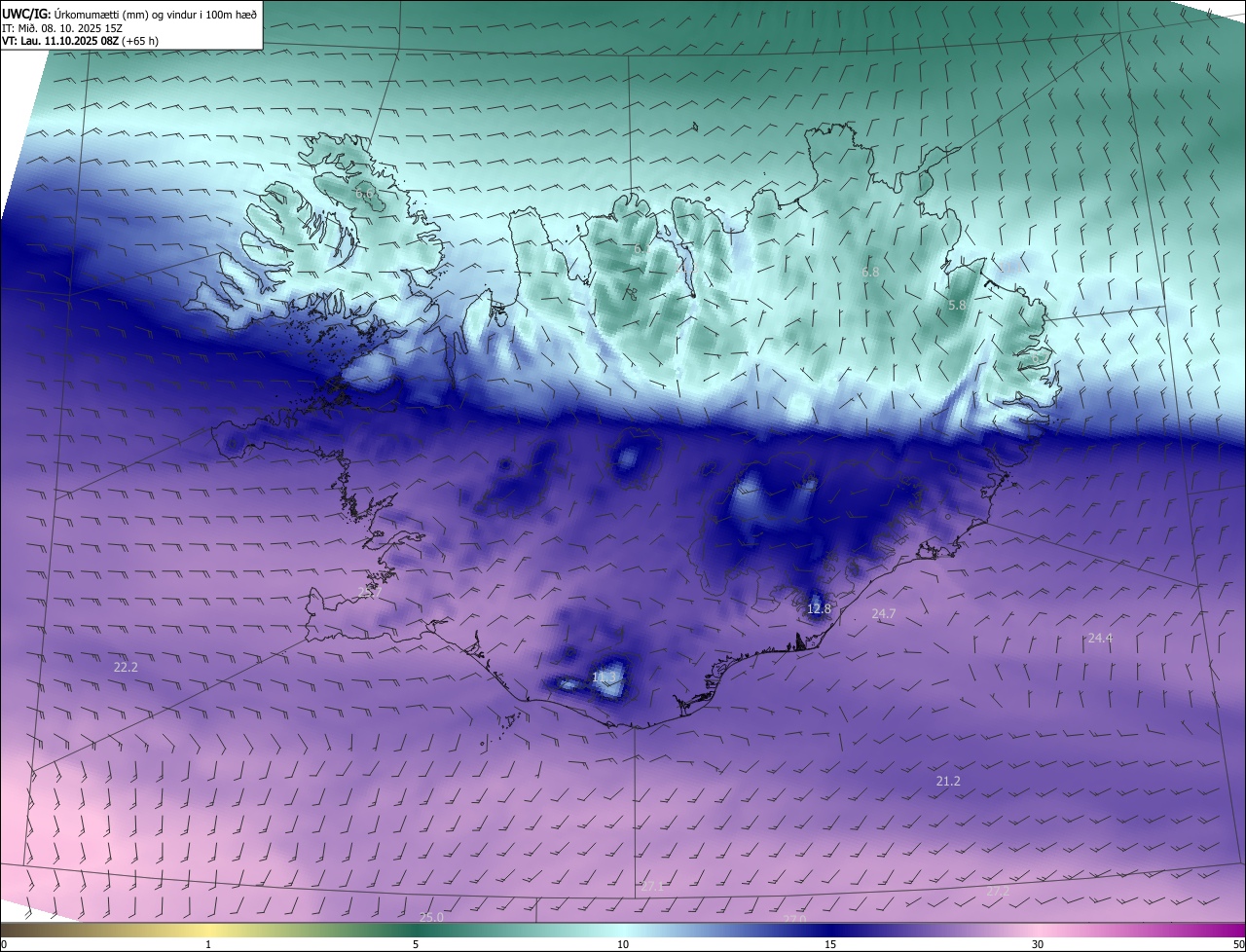
Task: Click the 5.8 value in east Iceland
Action: 957,305
